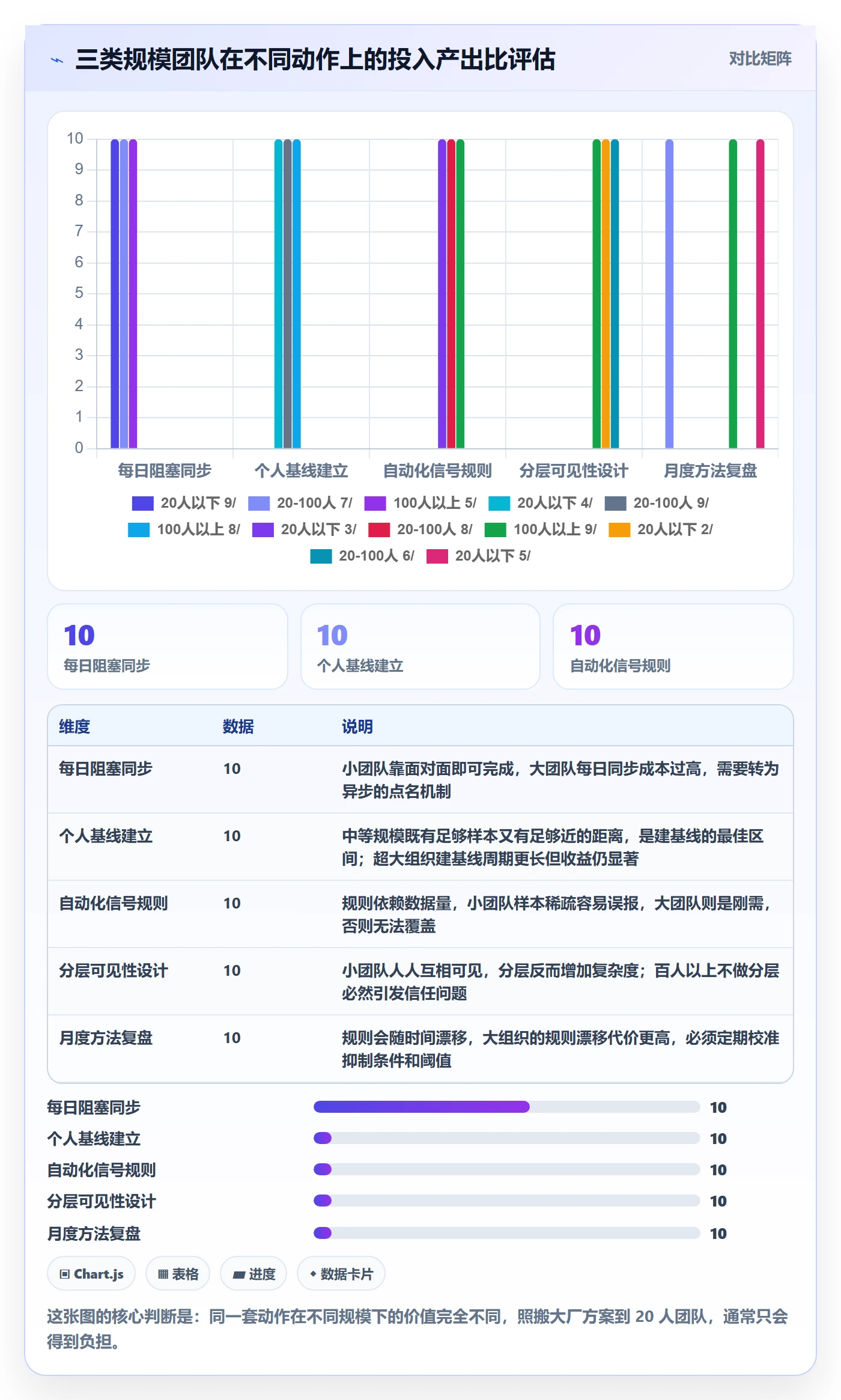The image size is (841, 1400).
Task: Hide the 20人以下 2/ orange series
Action: 661,530
